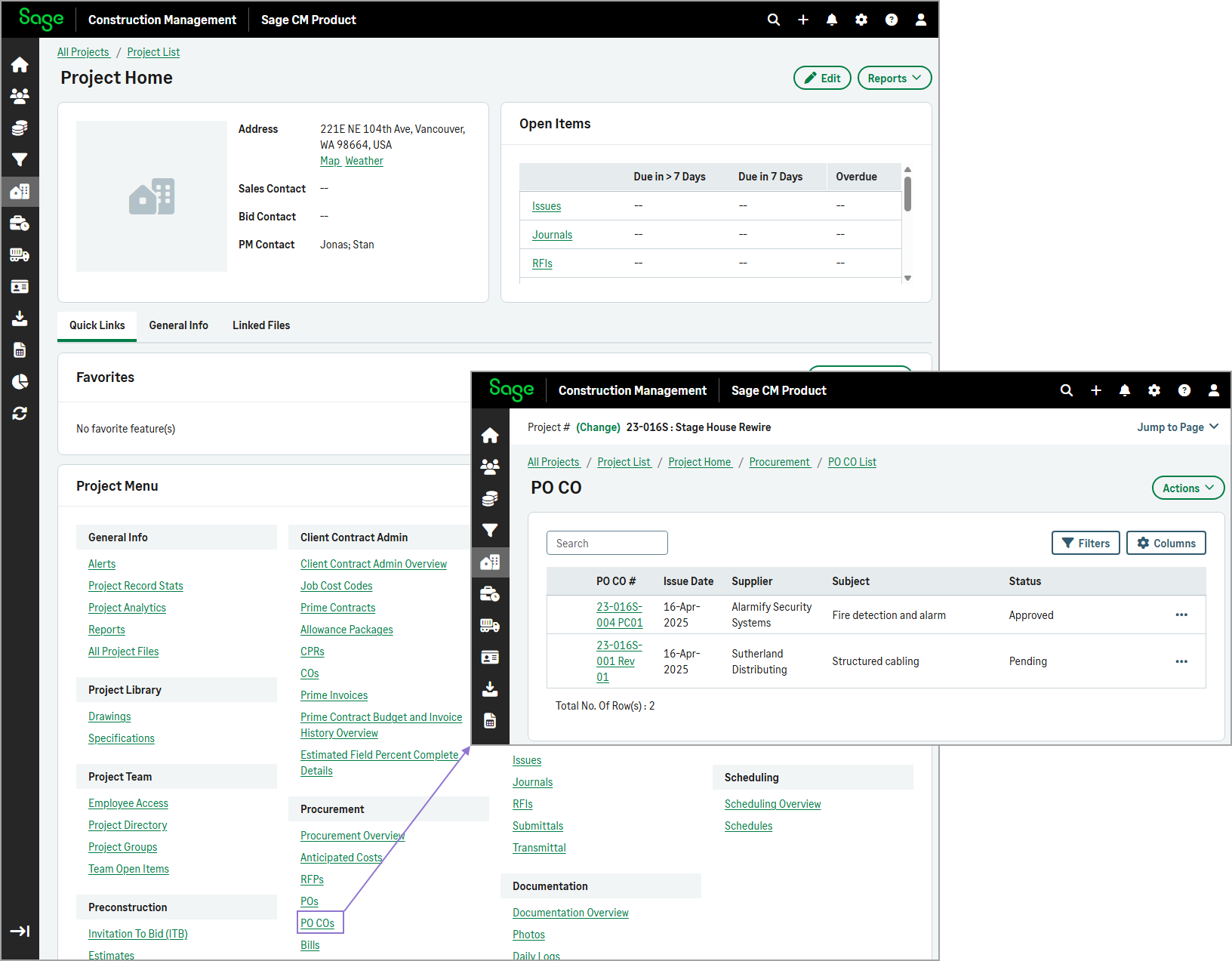Switch to the Linked Files tab

(x=261, y=325)
